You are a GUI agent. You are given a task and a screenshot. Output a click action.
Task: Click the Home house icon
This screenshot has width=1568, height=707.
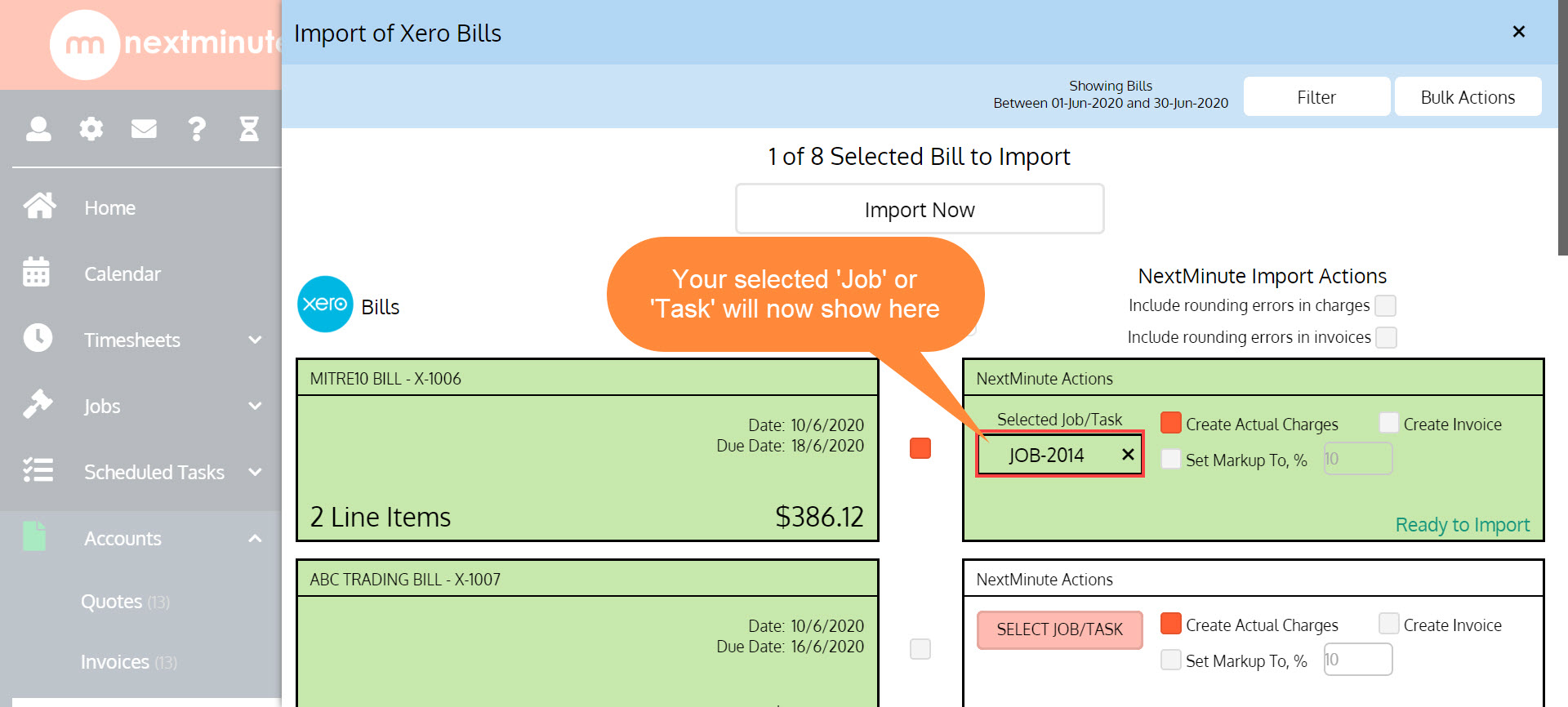(x=39, y=206)
